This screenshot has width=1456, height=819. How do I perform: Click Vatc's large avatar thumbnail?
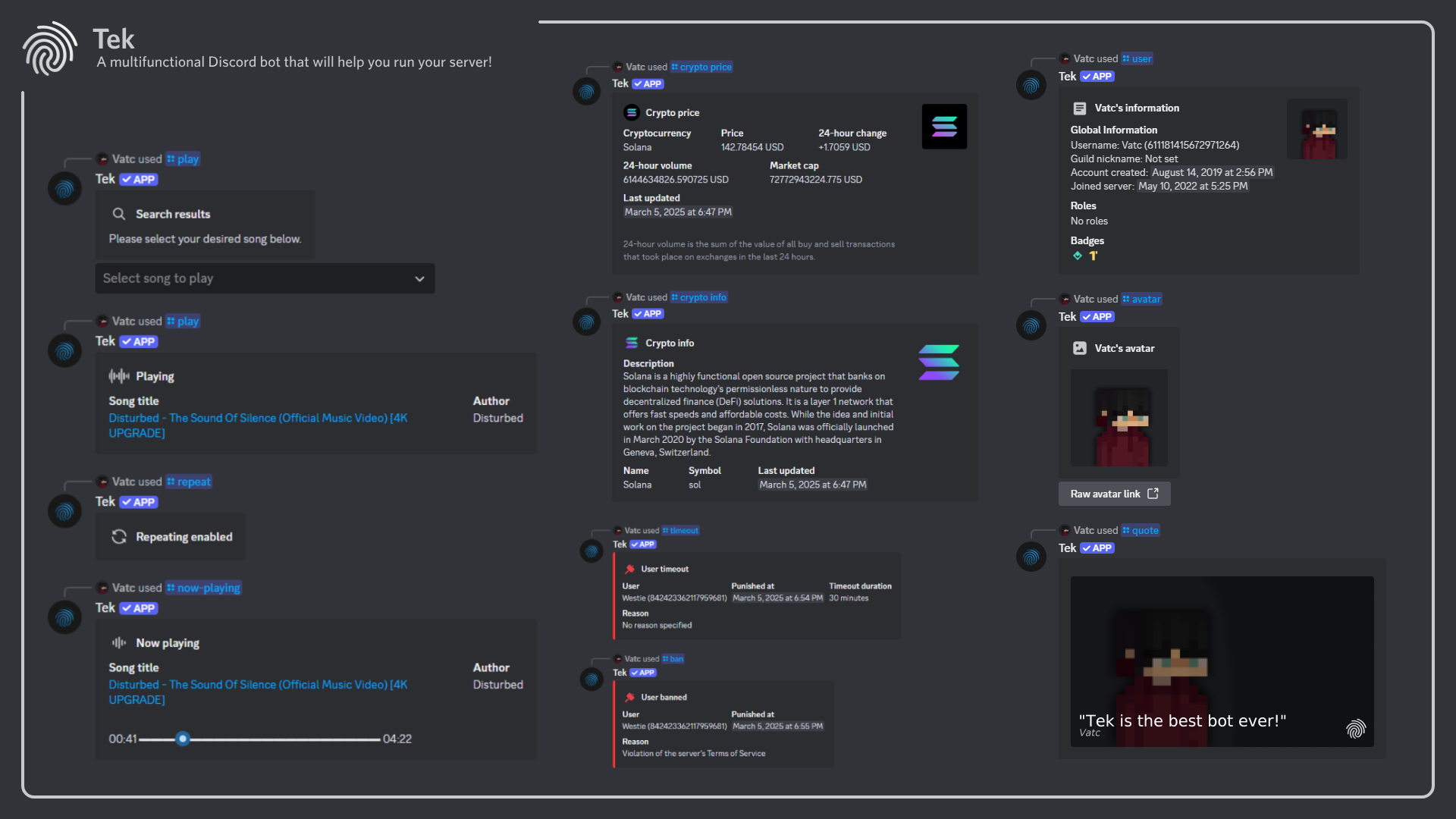(x=1119, y=418)
